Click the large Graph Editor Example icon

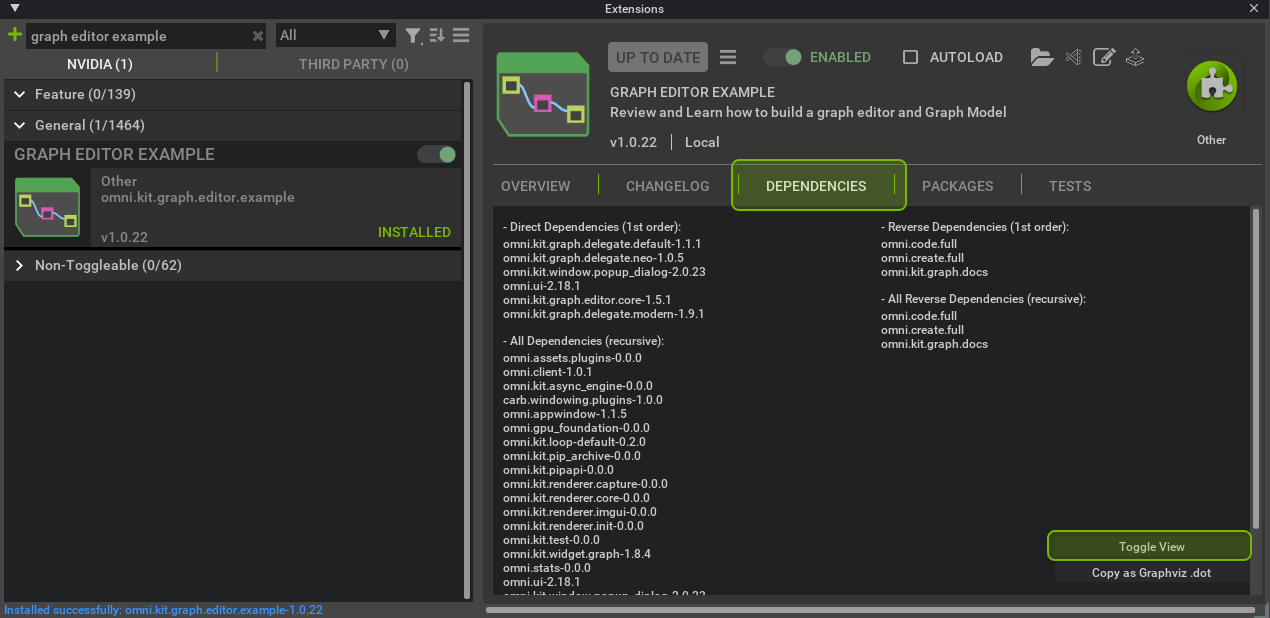pyautogui.click(x=543, y=94)
